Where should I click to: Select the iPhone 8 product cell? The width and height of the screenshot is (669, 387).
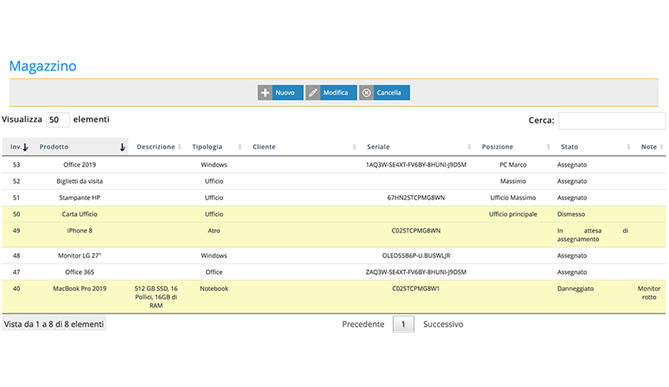80,231
